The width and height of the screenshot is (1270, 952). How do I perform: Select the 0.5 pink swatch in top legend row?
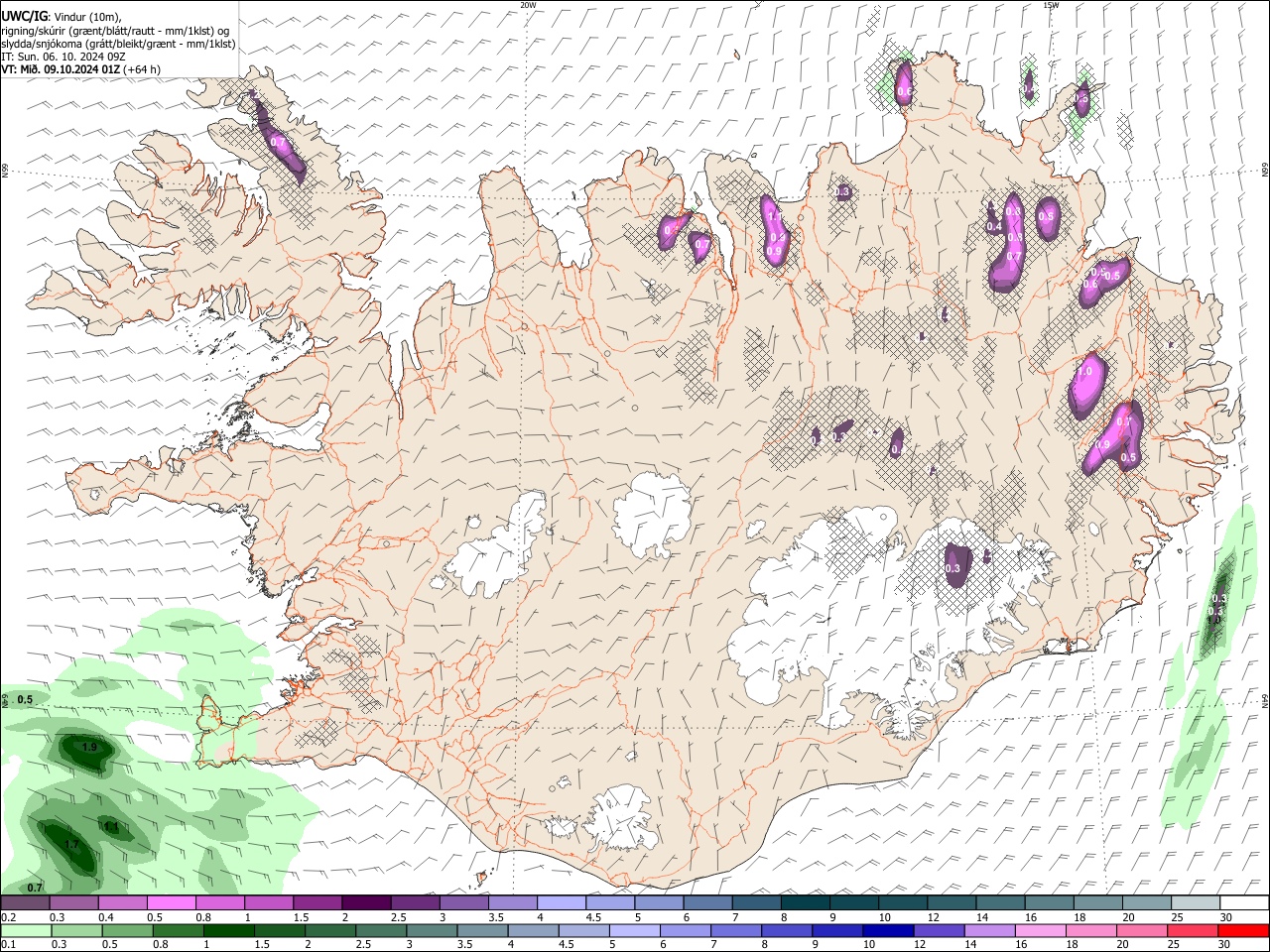tap(172, 902)
